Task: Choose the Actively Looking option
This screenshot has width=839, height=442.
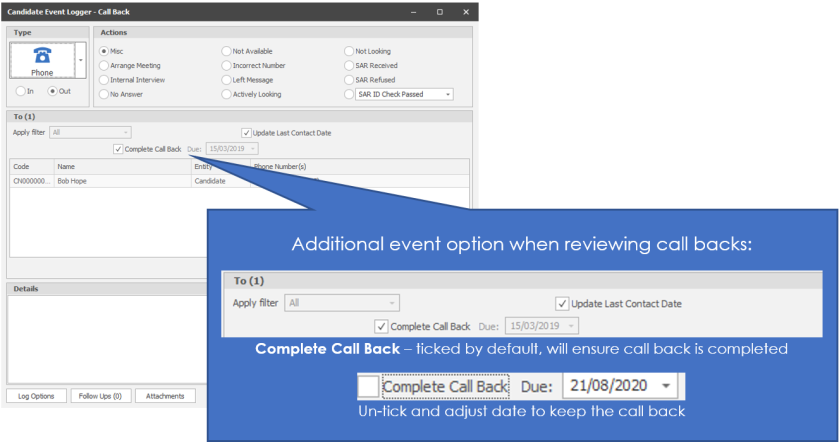Action: click(x=226, y=94)
